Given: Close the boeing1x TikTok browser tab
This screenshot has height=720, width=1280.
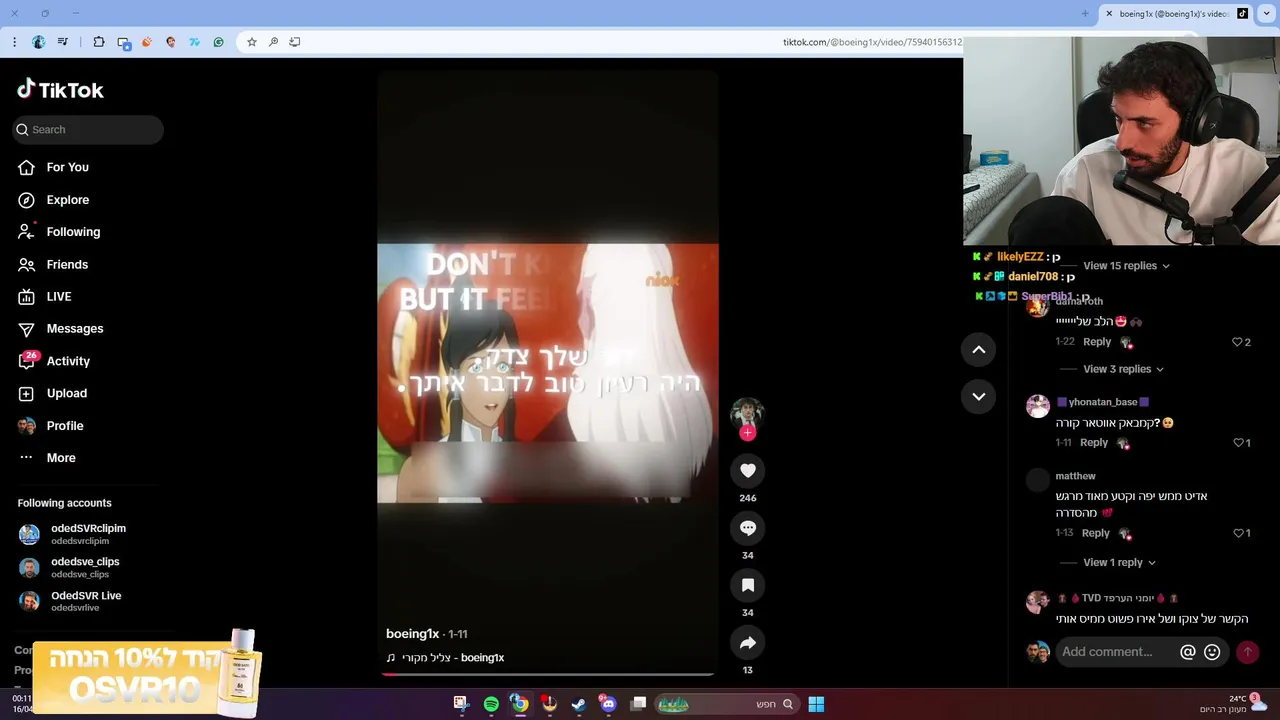Looking at the screenshot, I should click(x=1109, y=14).
